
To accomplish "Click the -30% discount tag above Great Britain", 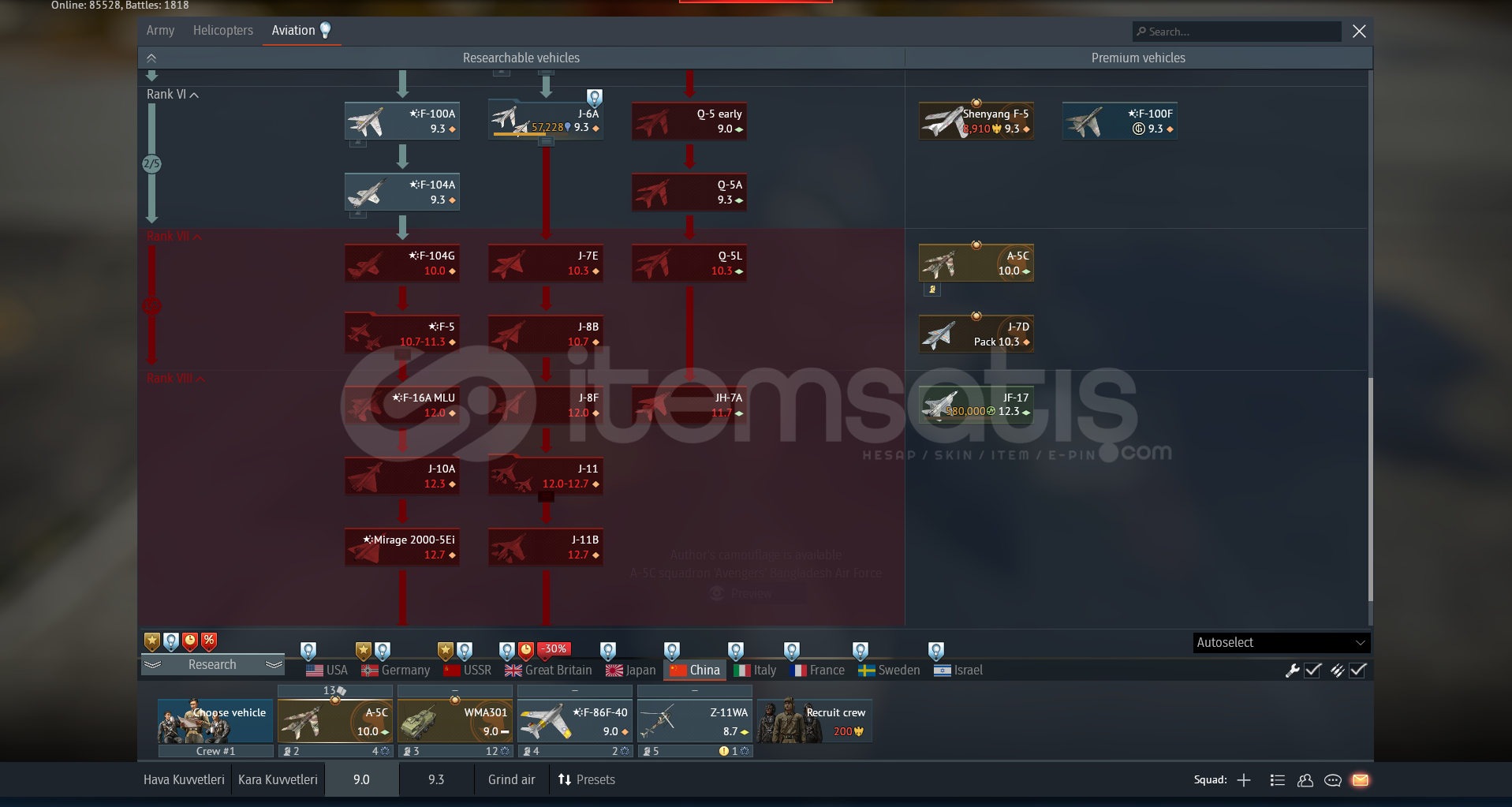I will pyautogui.click(x=554, y=649).
